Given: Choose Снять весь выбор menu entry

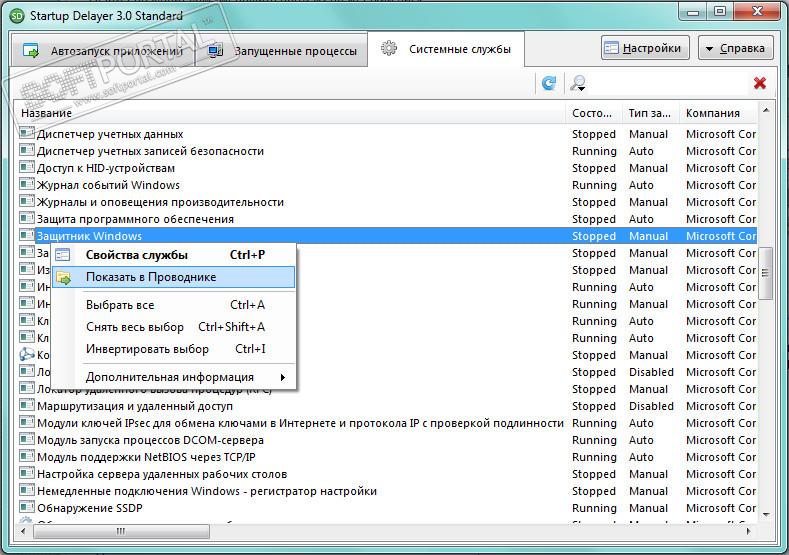Looking at the screenshot, I should click(x=174, y=327).
